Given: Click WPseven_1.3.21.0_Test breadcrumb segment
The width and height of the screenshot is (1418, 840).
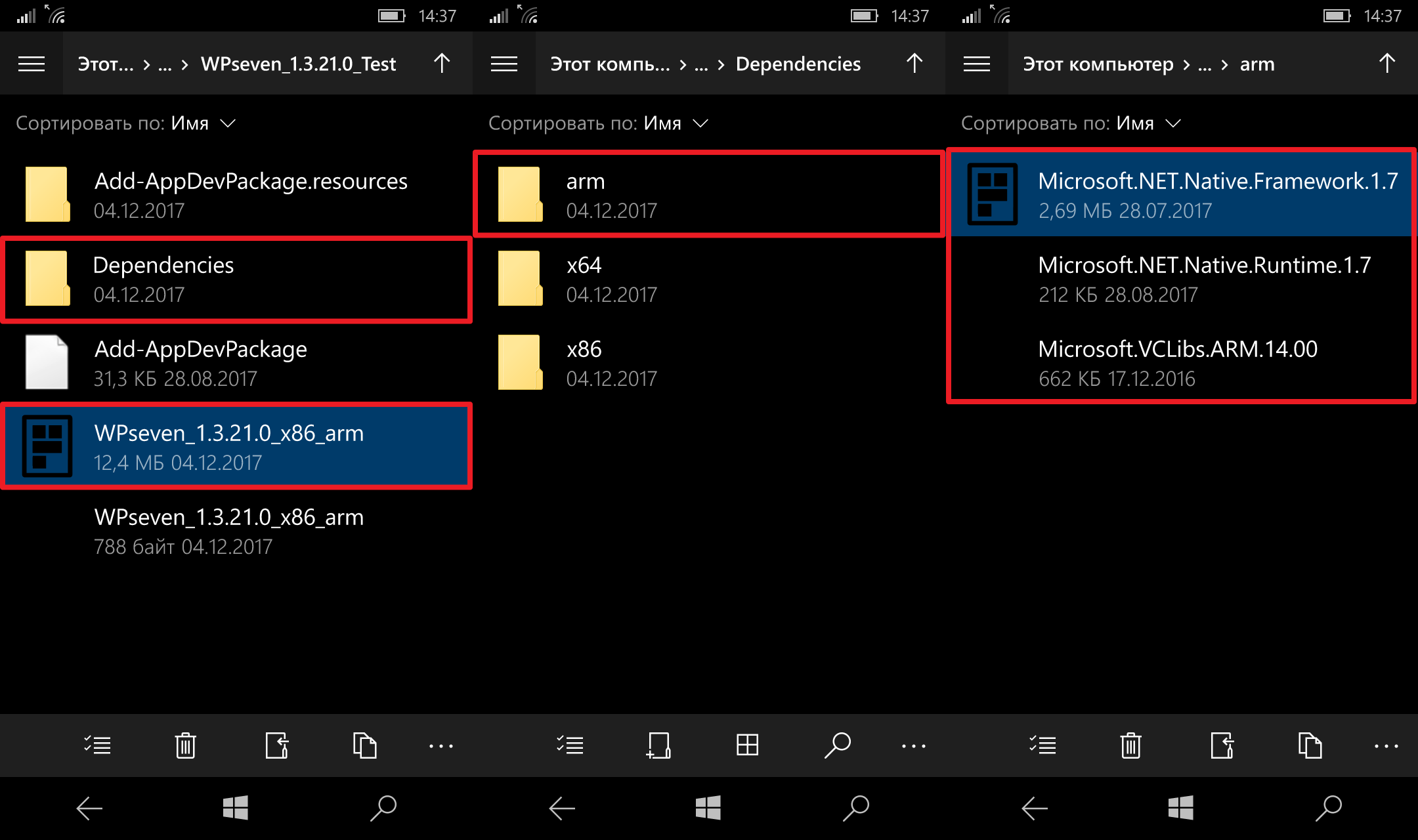Looking at the screenshot, I should (299, 64).
